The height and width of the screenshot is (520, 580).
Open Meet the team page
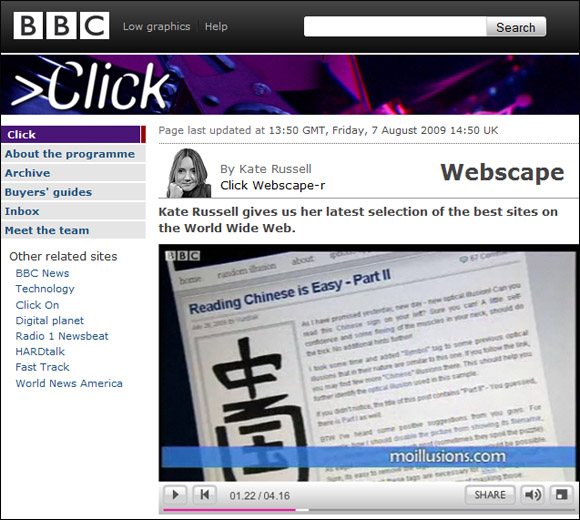[73, 230]
